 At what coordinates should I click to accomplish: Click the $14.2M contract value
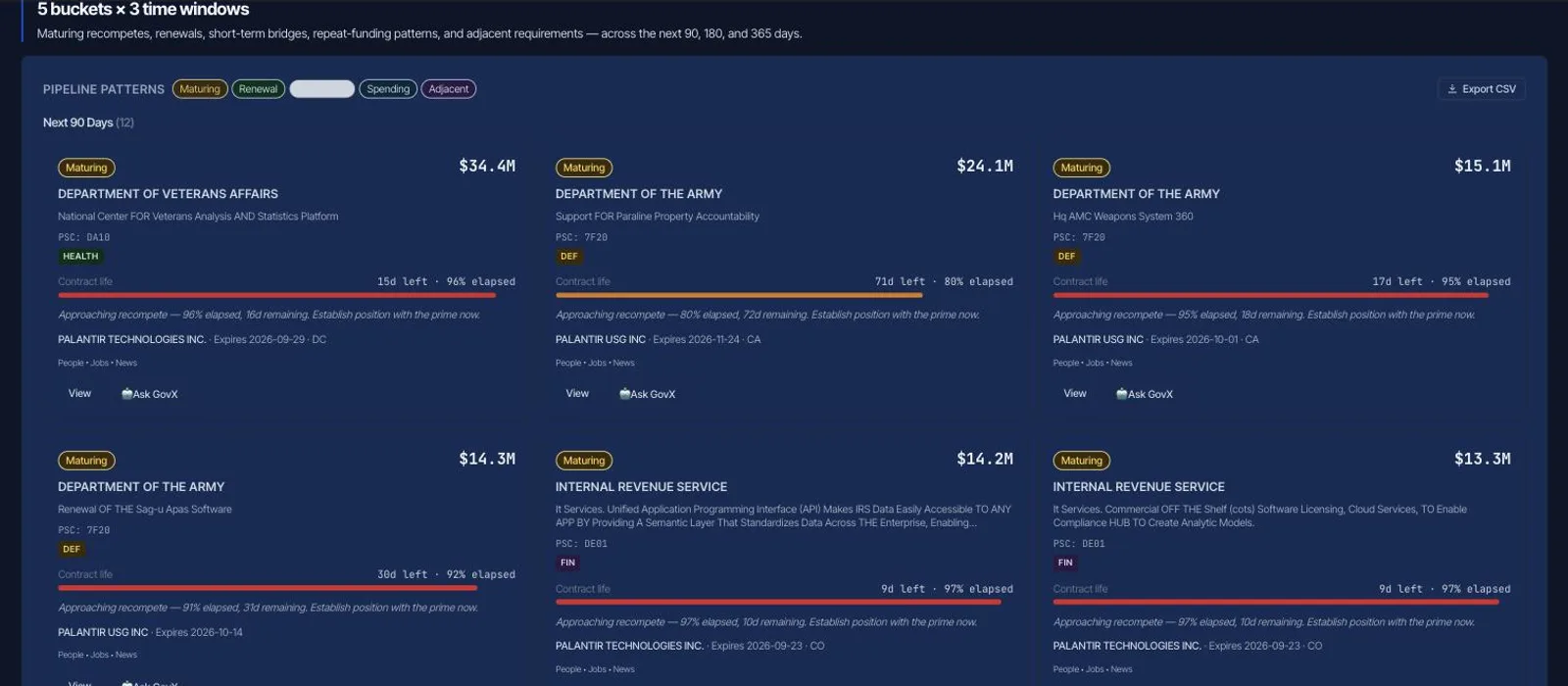[x=985, y=459]
